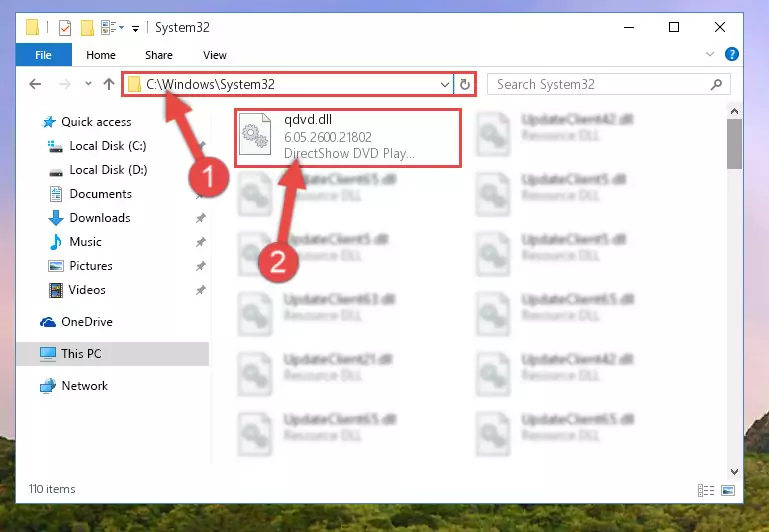769x532 pixels.
Task: Open the recent locations dropdown
Action: pos(88,84)
